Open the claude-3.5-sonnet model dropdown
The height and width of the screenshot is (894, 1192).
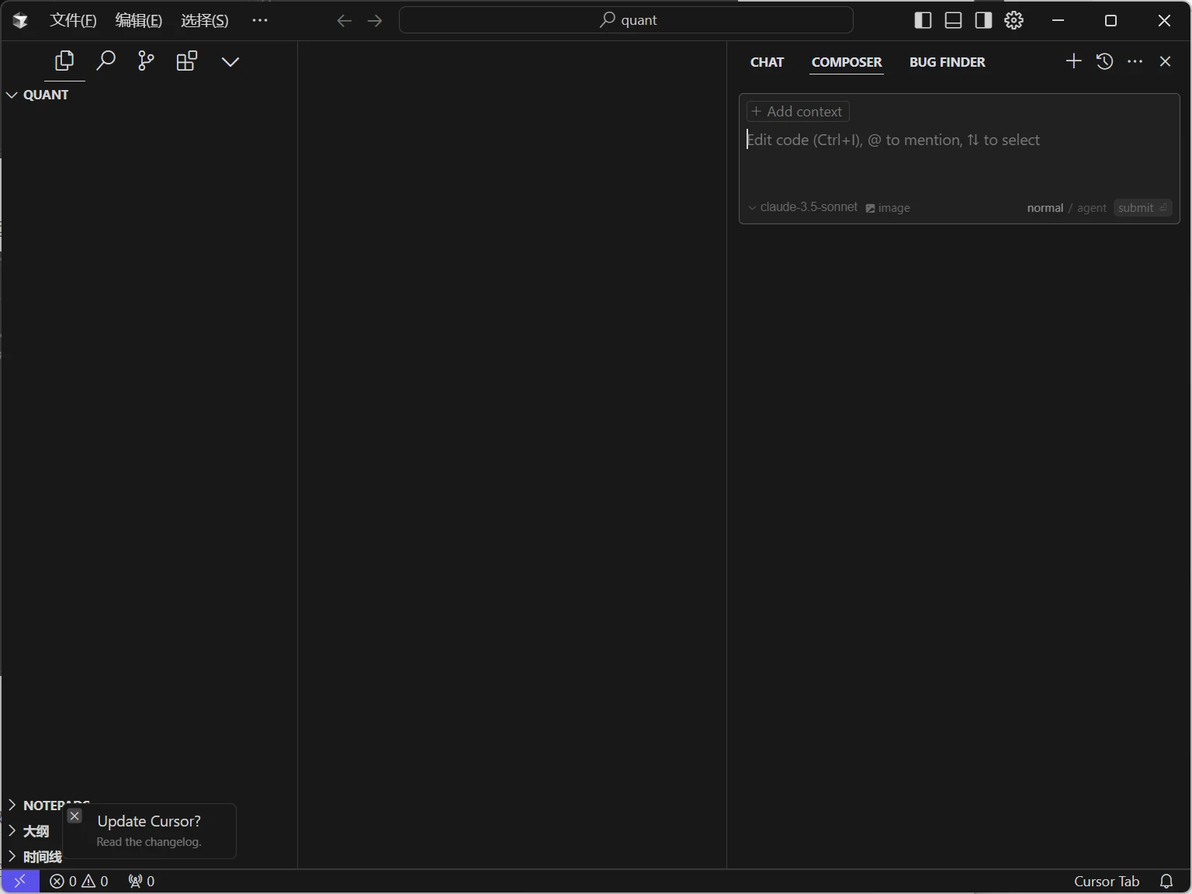point(803,207)
